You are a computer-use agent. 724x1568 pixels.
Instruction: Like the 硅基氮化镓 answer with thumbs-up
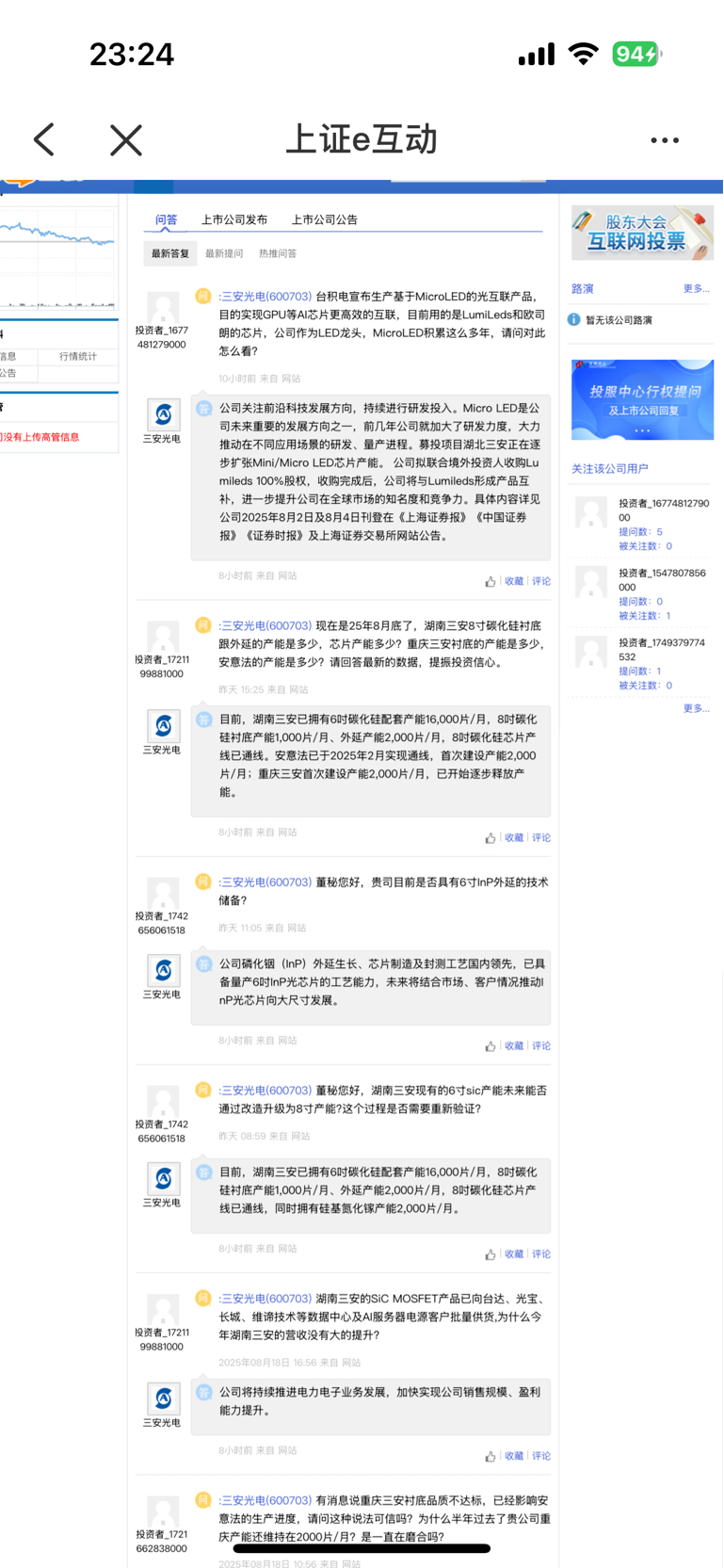pos(491,1254)
